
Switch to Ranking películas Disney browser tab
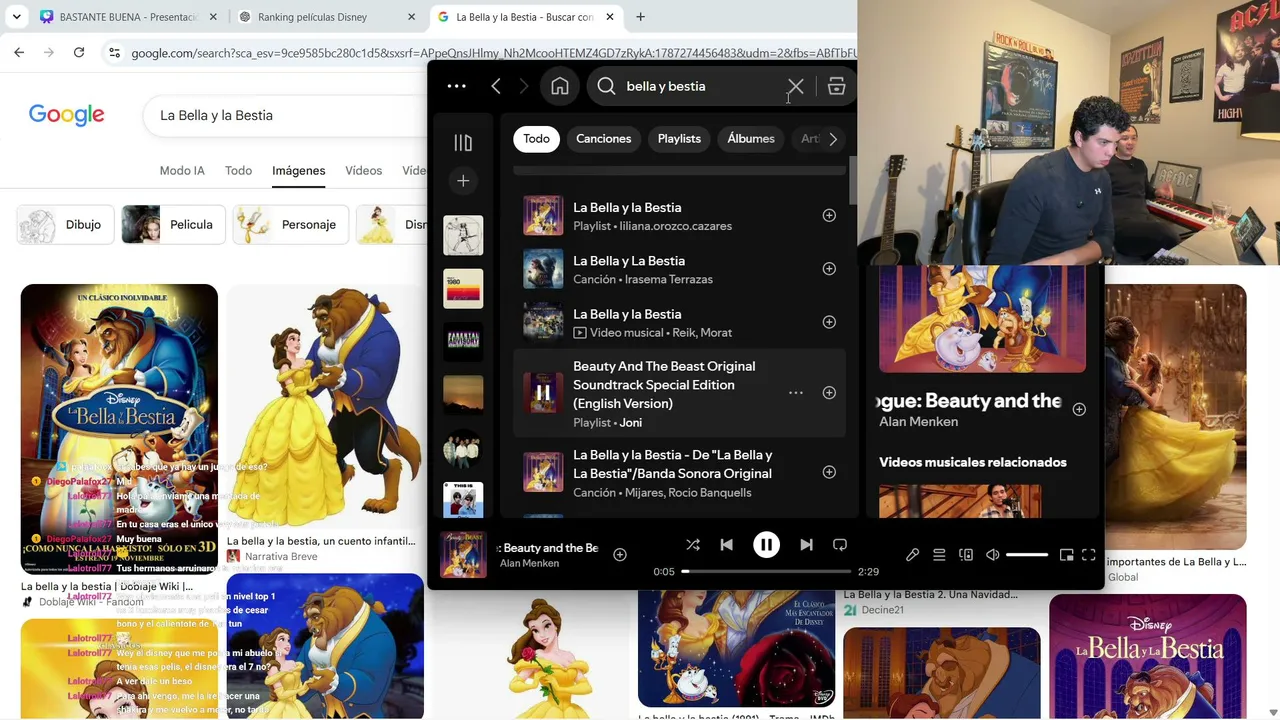(x=325, y=17)
